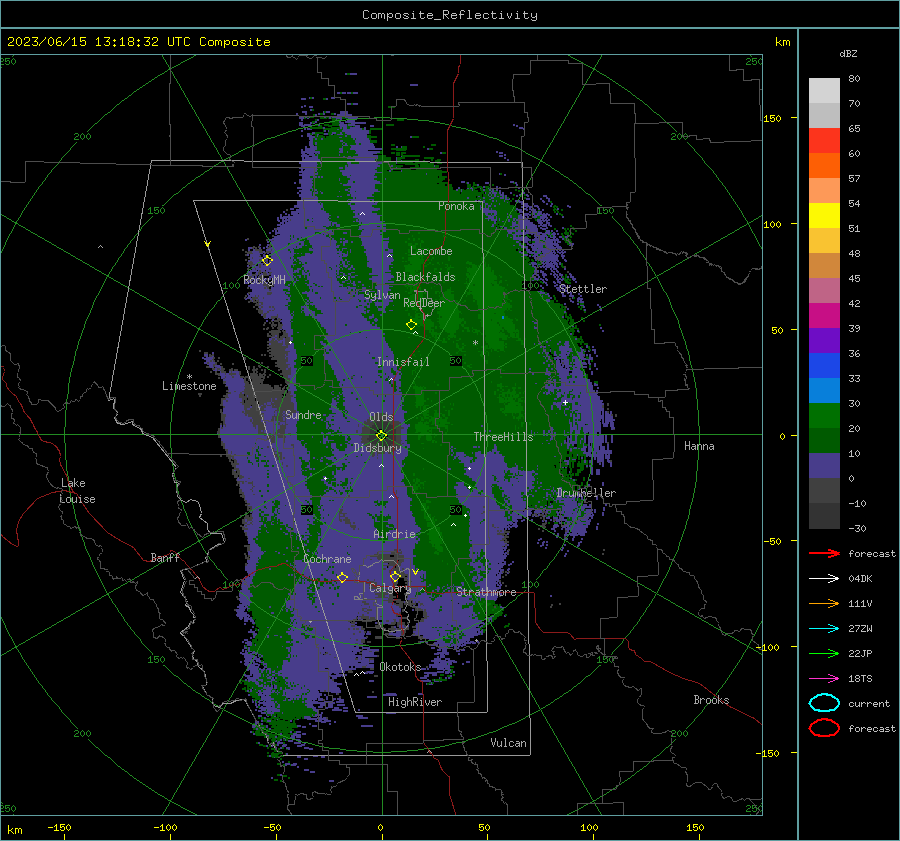Click the Calgary city label

pos(390,588)
